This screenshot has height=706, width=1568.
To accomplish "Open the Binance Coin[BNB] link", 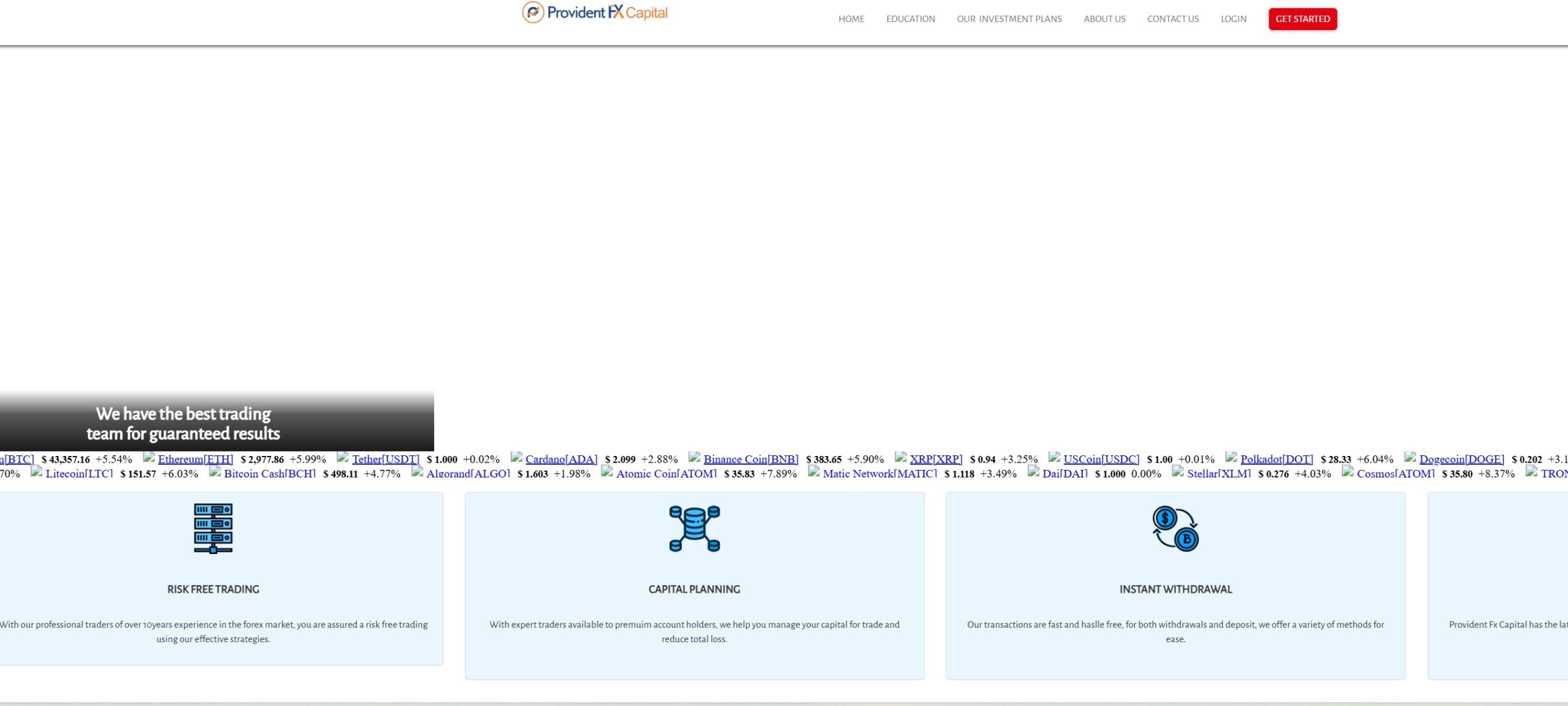I will click(752, 459).
